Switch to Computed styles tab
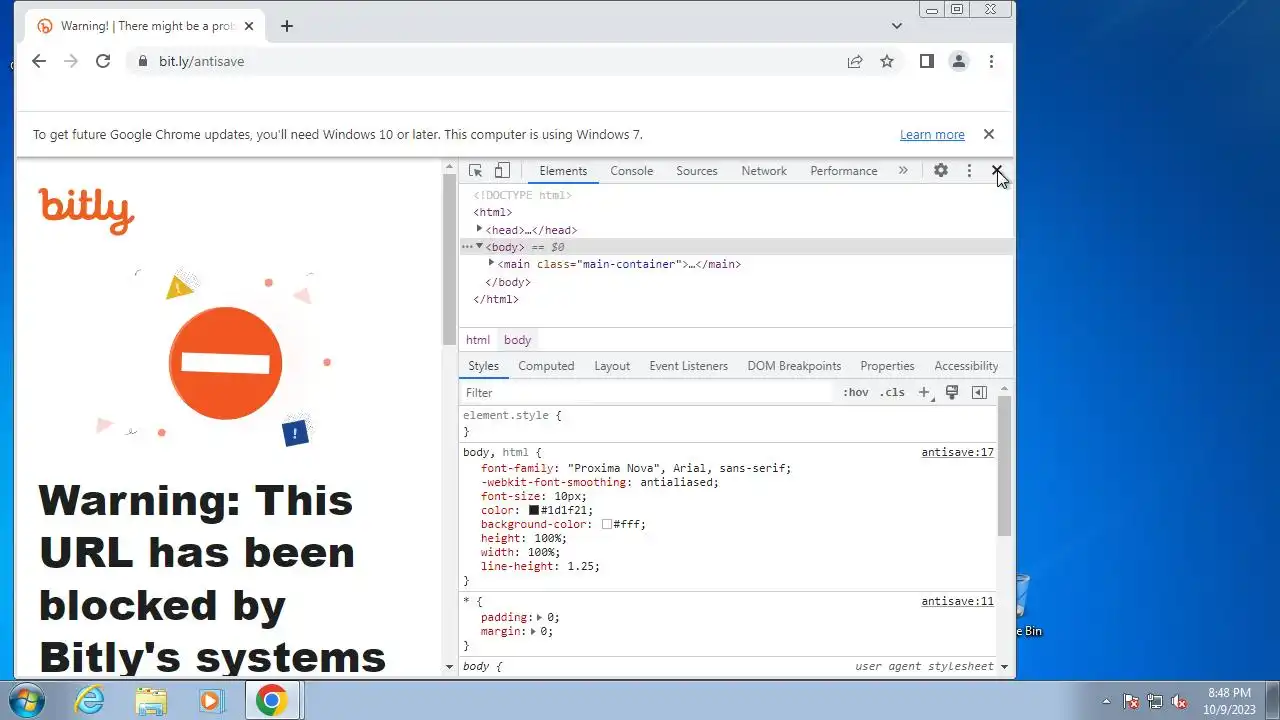This screenshot has width=1280, height=720. [x=546, y=366]
